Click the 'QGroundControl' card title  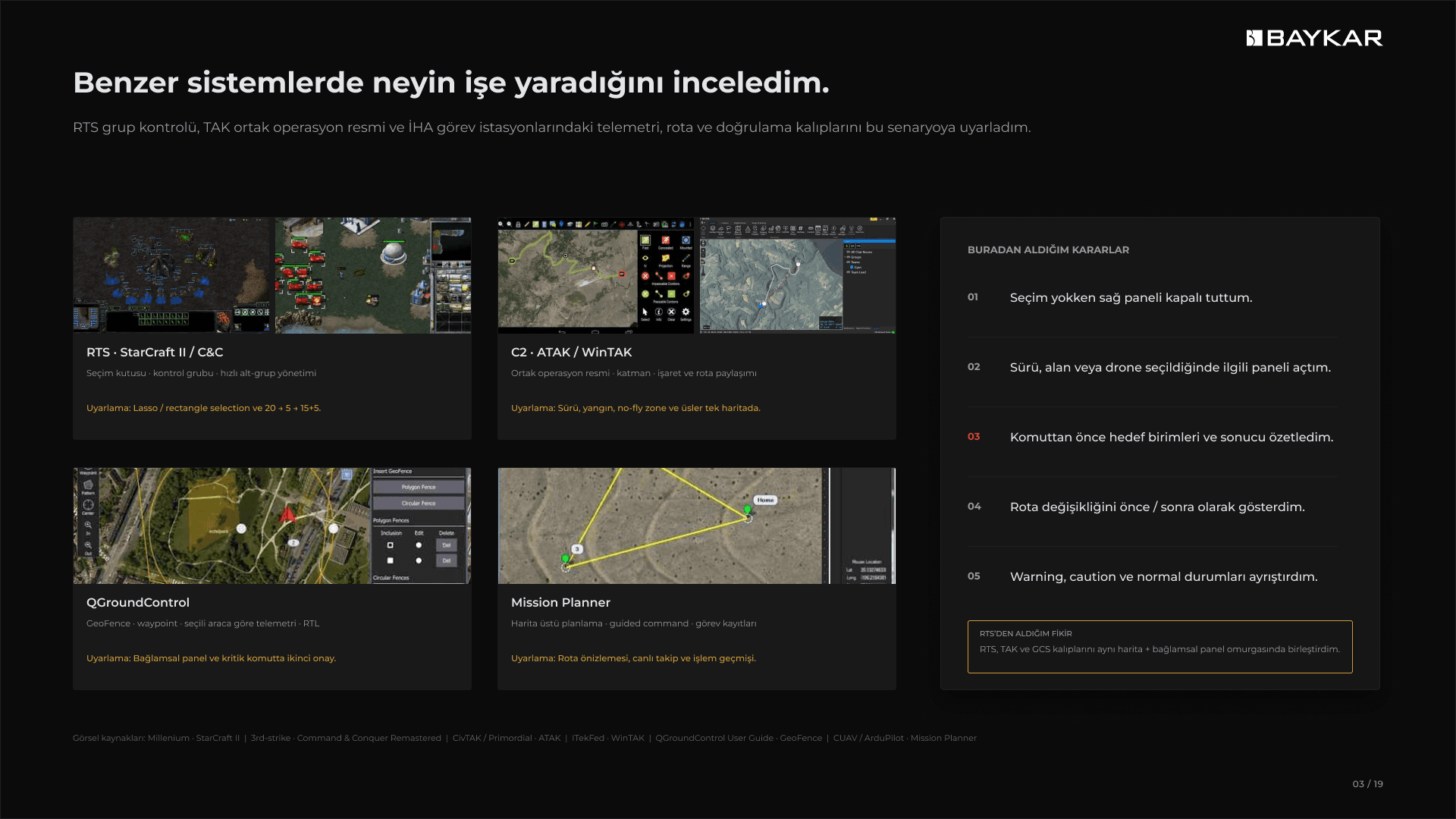138,603
